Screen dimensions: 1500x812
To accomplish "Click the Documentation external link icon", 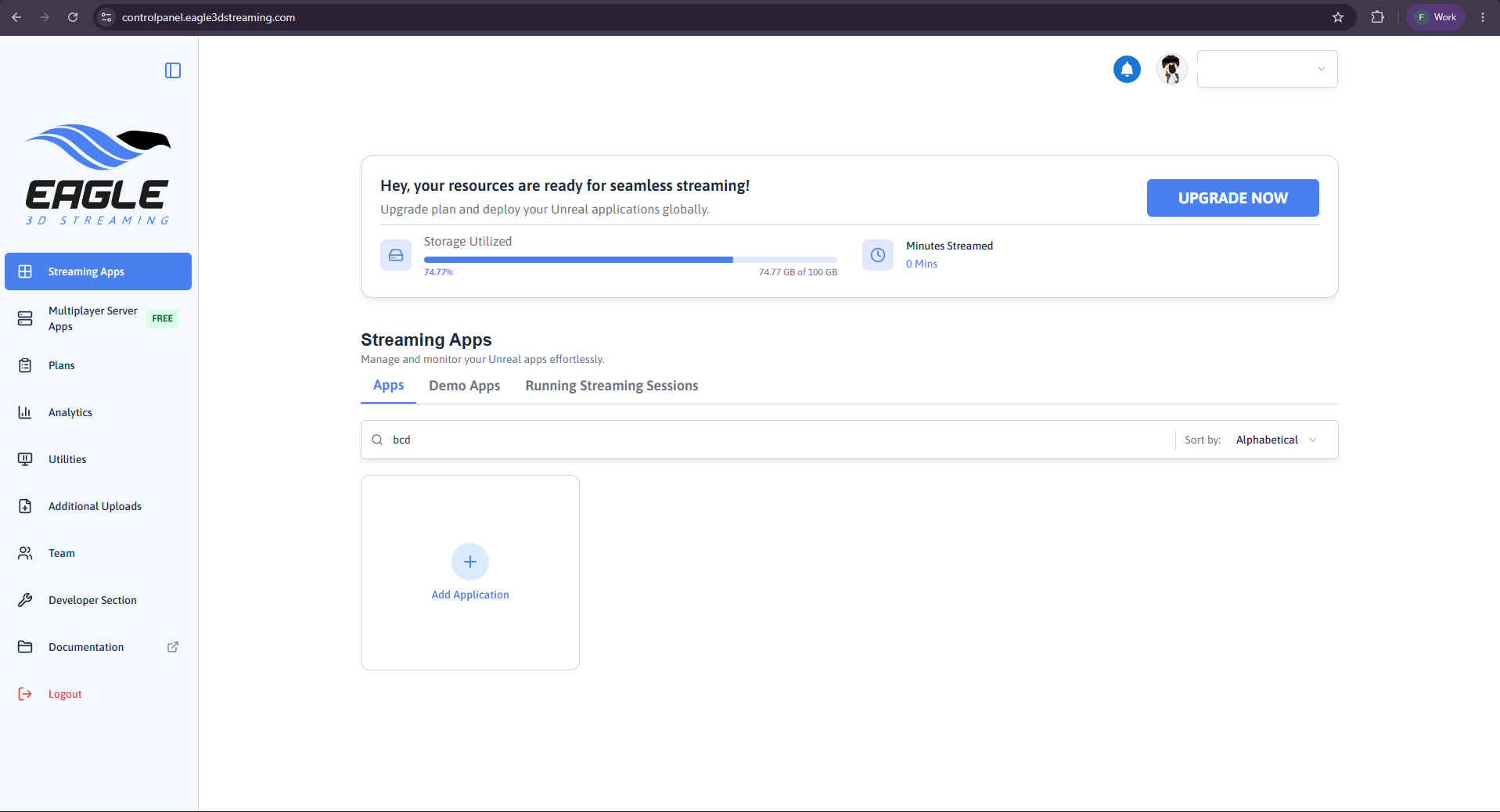I will tap(173, 647).
